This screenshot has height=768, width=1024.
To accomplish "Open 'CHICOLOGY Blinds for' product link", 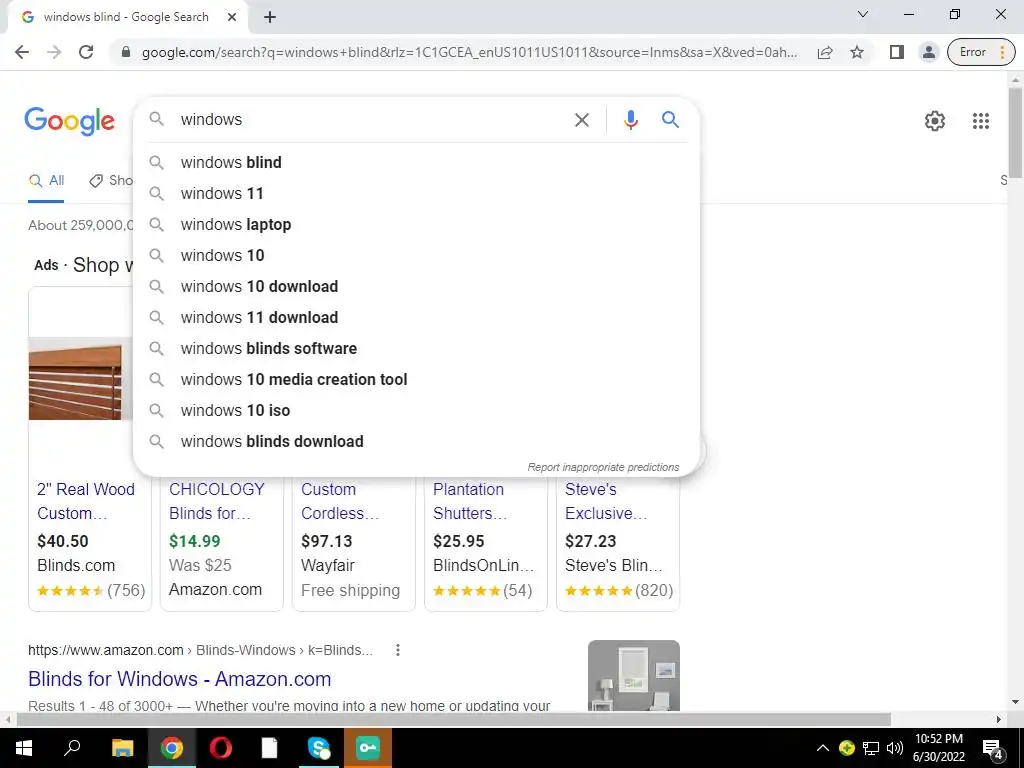I will click(216, 501).
